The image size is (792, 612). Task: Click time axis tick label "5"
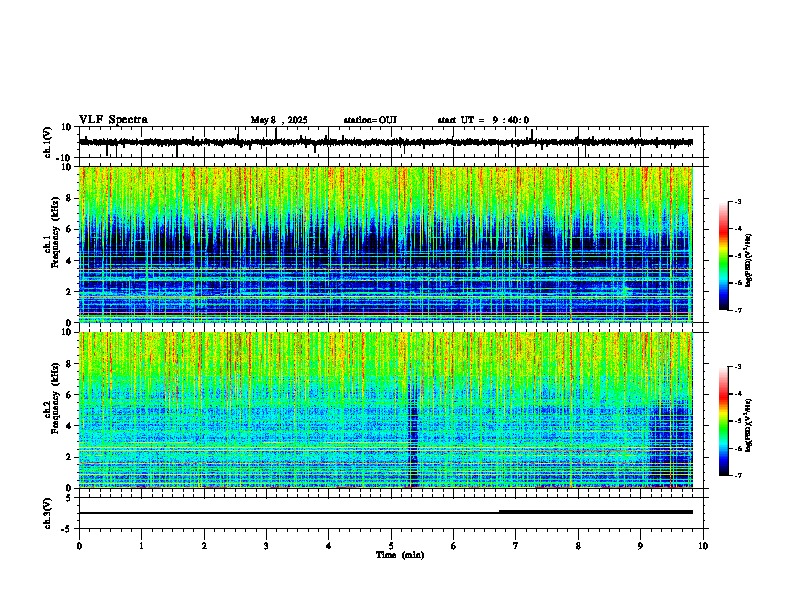(391, 546)
